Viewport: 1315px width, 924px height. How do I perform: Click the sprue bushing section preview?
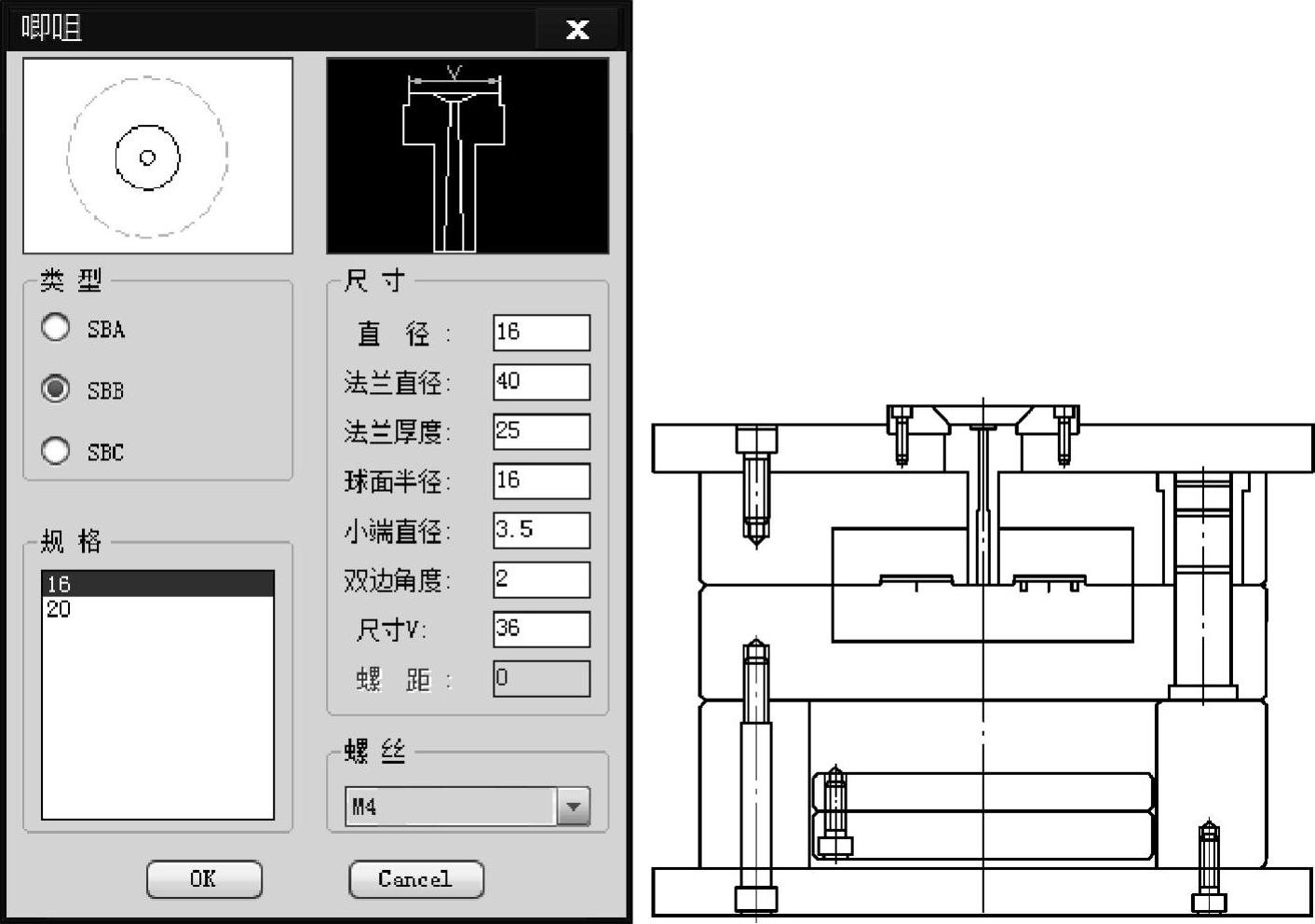click(468, 156)
